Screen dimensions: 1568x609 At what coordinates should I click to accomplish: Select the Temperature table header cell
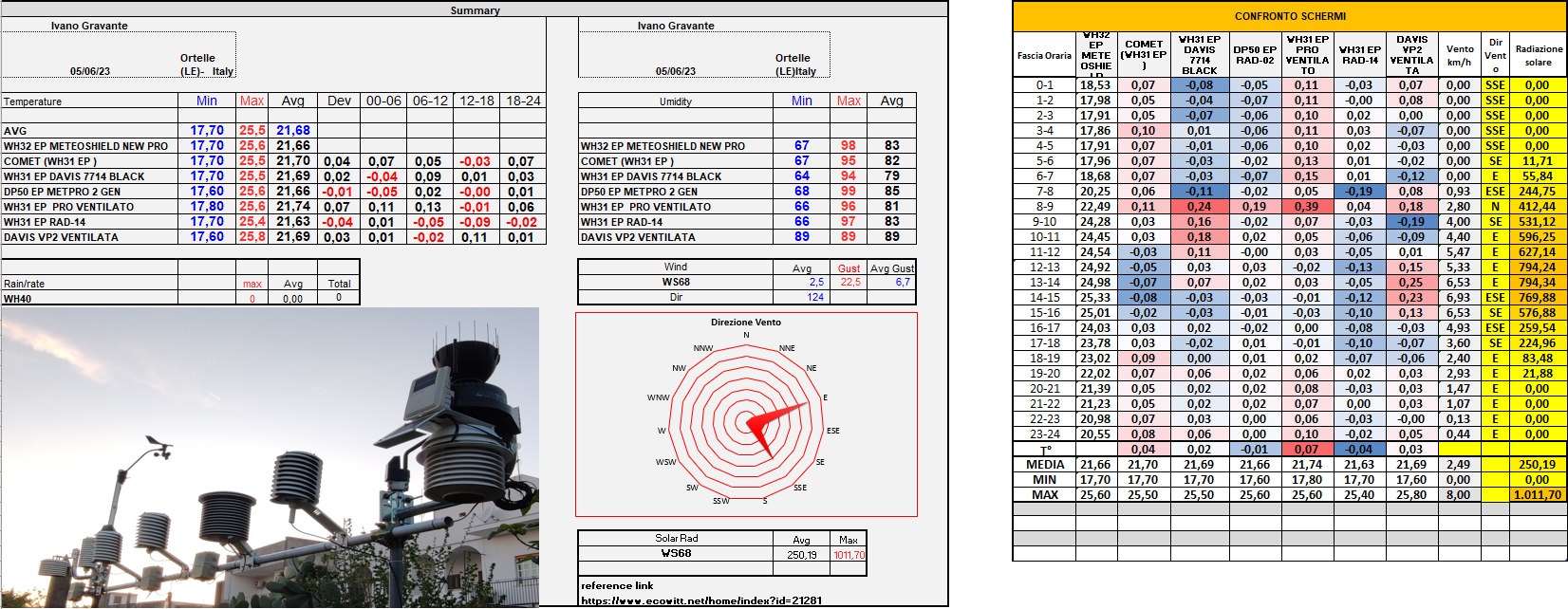[x=89, y=101]
